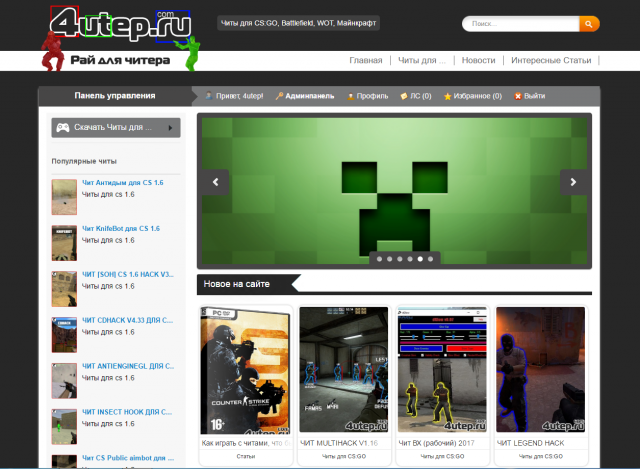The height and width of the screenshot is (469, 640).
Task: Open the Профиль link
Action: 372,96
